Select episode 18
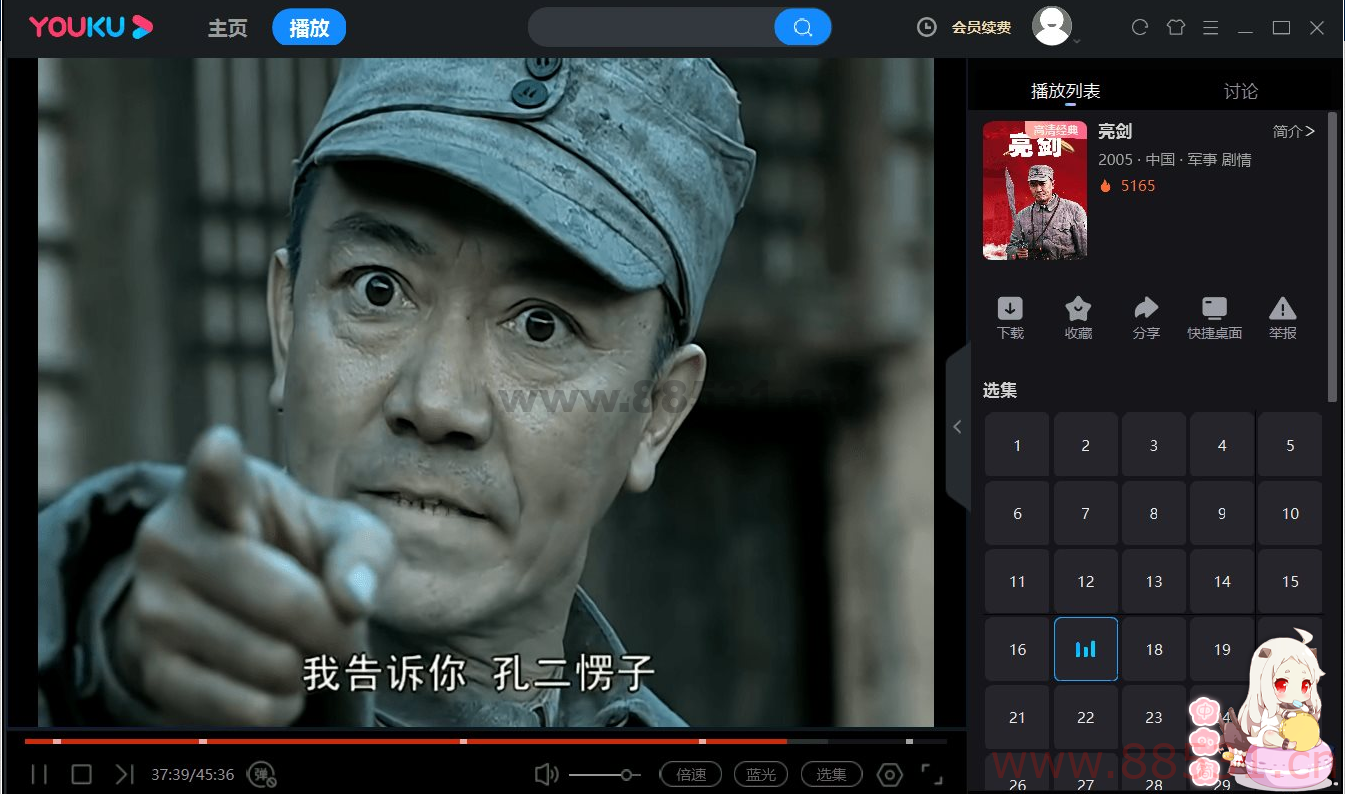The height and width of the screenshot is (794, 1345). (1153, 649)
